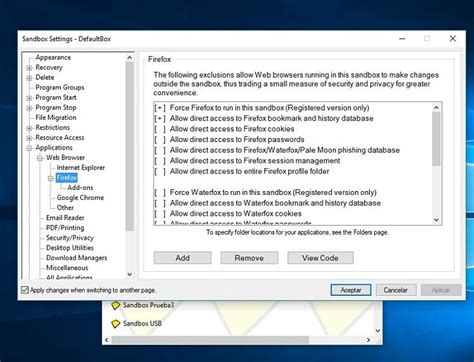Open the Desktop Utilities page
Viewport: 474px width, 362px height.
(70, 248)
